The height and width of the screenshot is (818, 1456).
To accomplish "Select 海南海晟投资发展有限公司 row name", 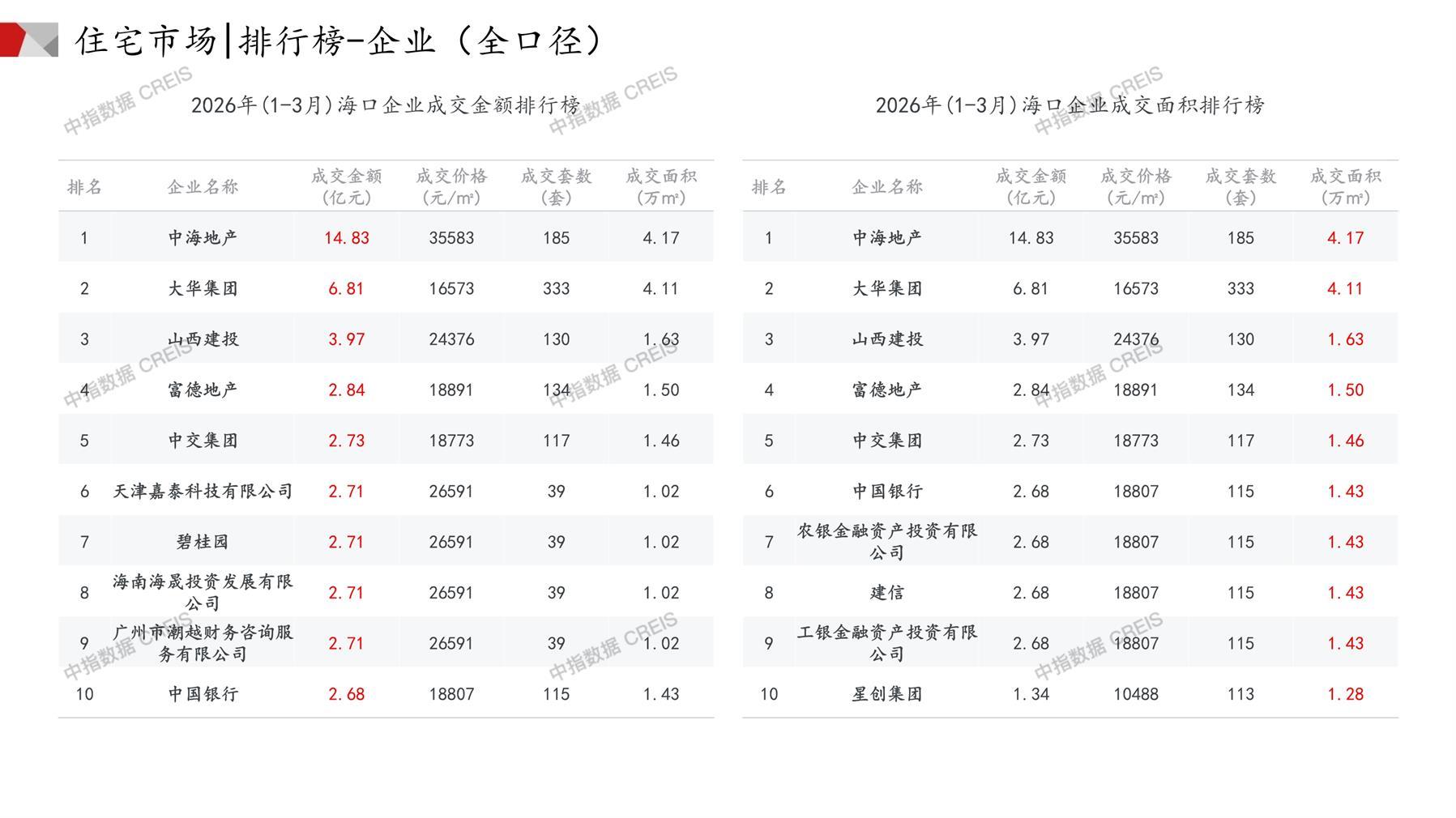I will point(203,592).
